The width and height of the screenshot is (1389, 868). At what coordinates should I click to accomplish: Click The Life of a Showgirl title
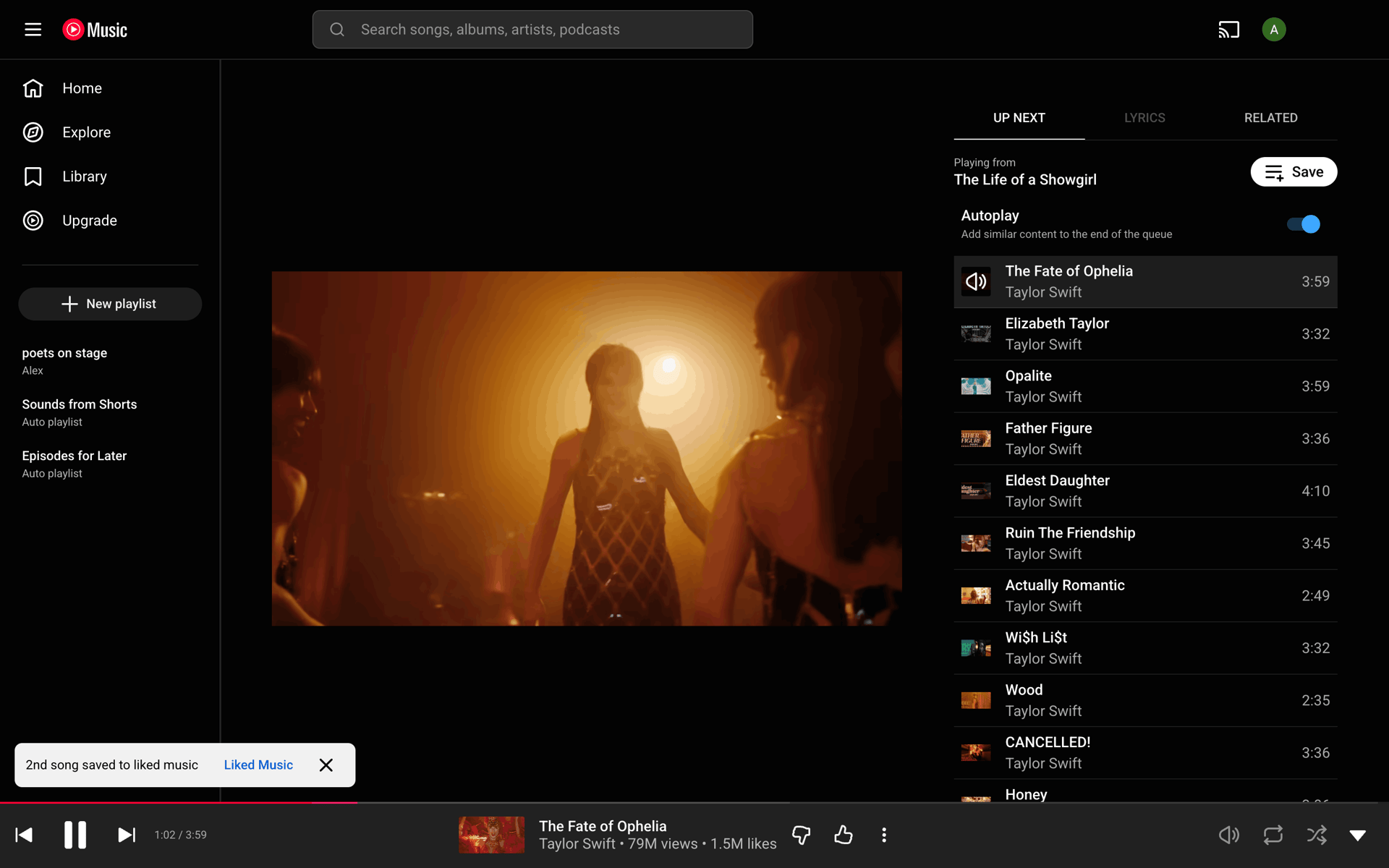pyautogui.click(x=1025, y=180)
